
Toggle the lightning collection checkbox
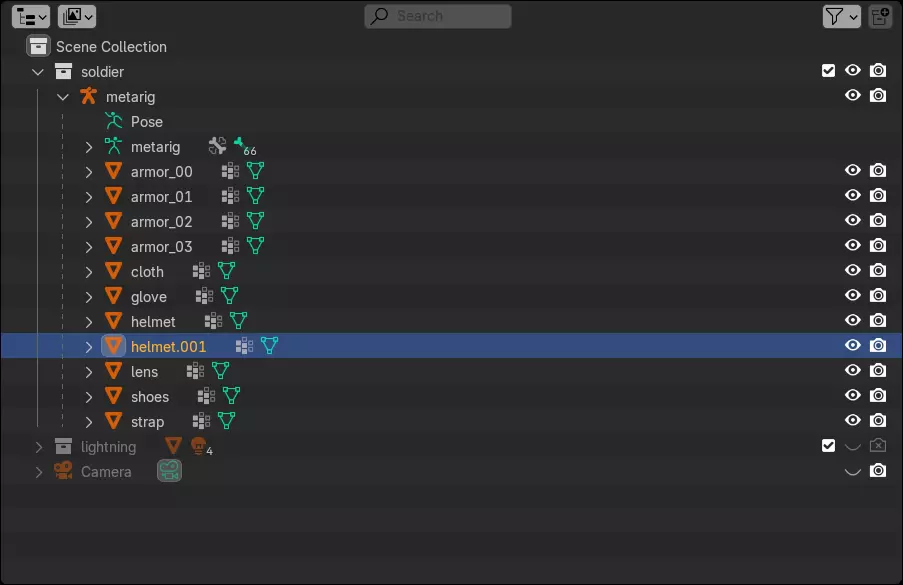[828, 446]
